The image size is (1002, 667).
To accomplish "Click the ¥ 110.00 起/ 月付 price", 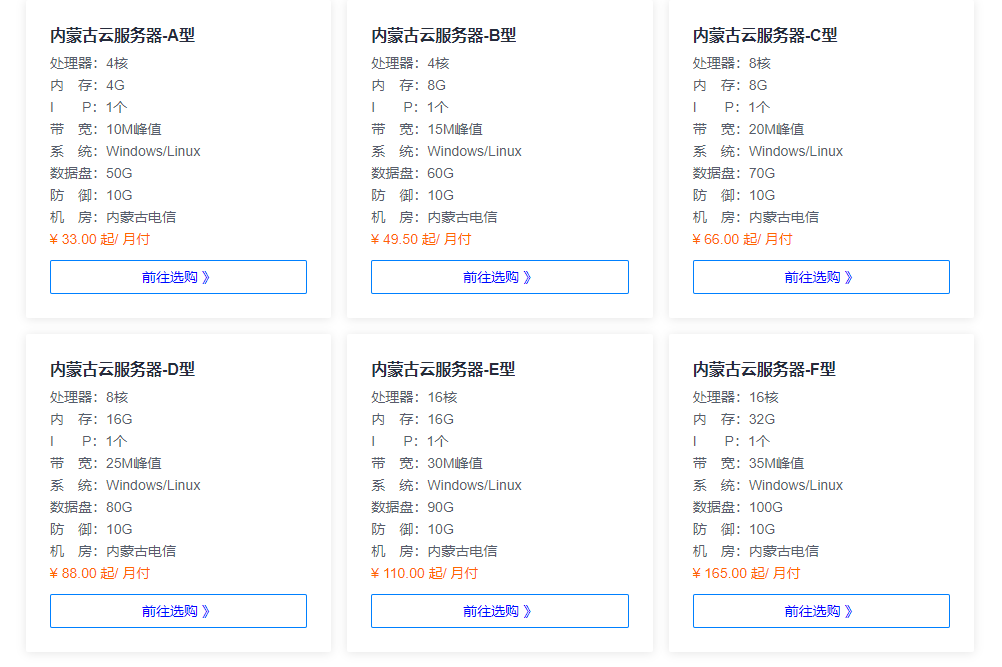I will (x=424, y=573).
